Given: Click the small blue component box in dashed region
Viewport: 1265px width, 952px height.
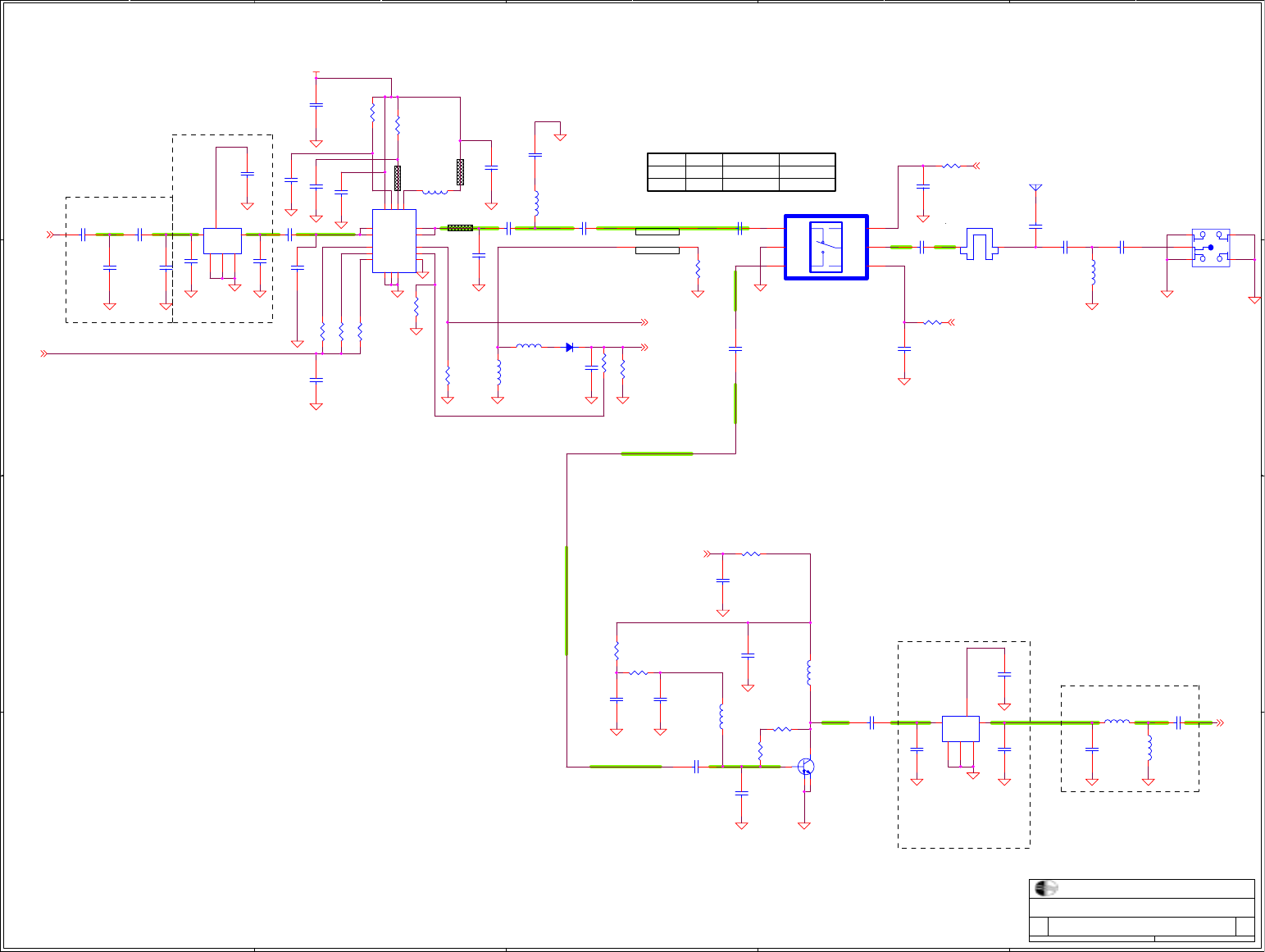Looking at the screenshot, I should pos(222,240).
